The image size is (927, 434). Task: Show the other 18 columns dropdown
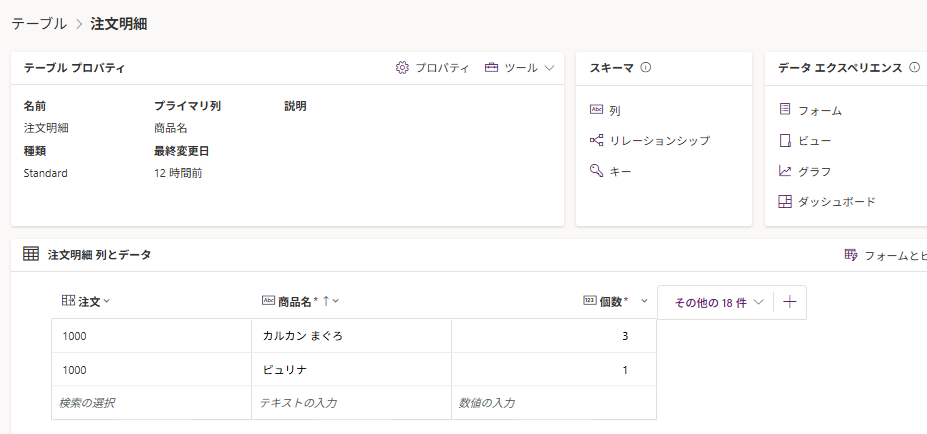[x=718, y=302]
